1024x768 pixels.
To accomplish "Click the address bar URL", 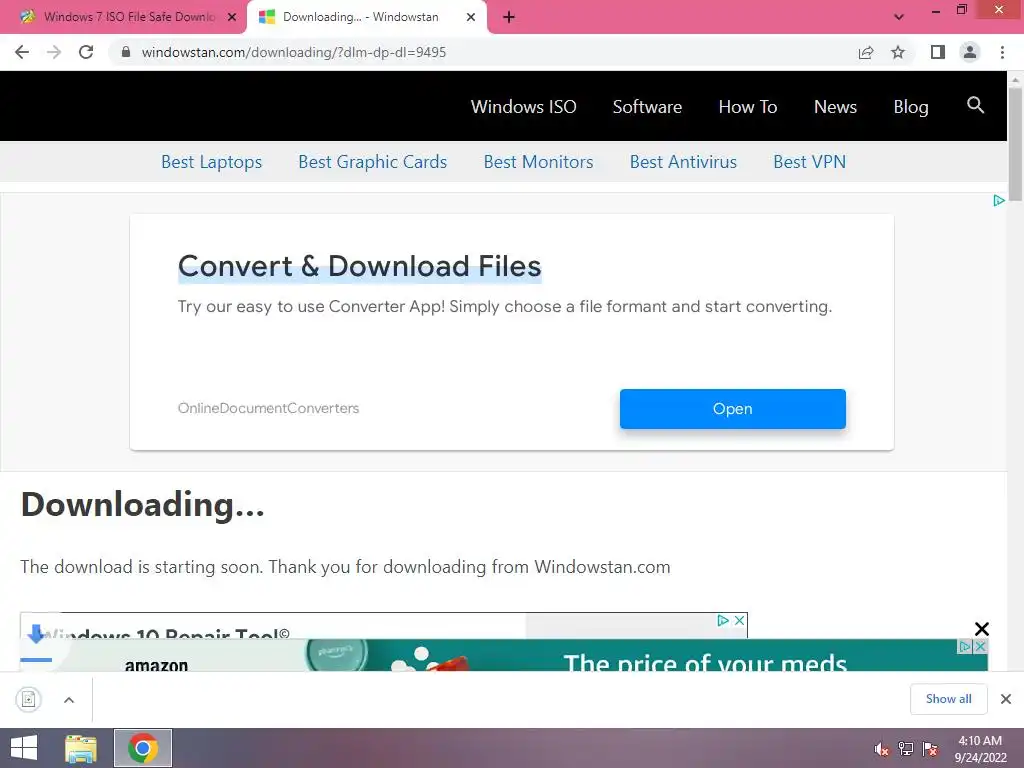I will [x=294, y=52].
